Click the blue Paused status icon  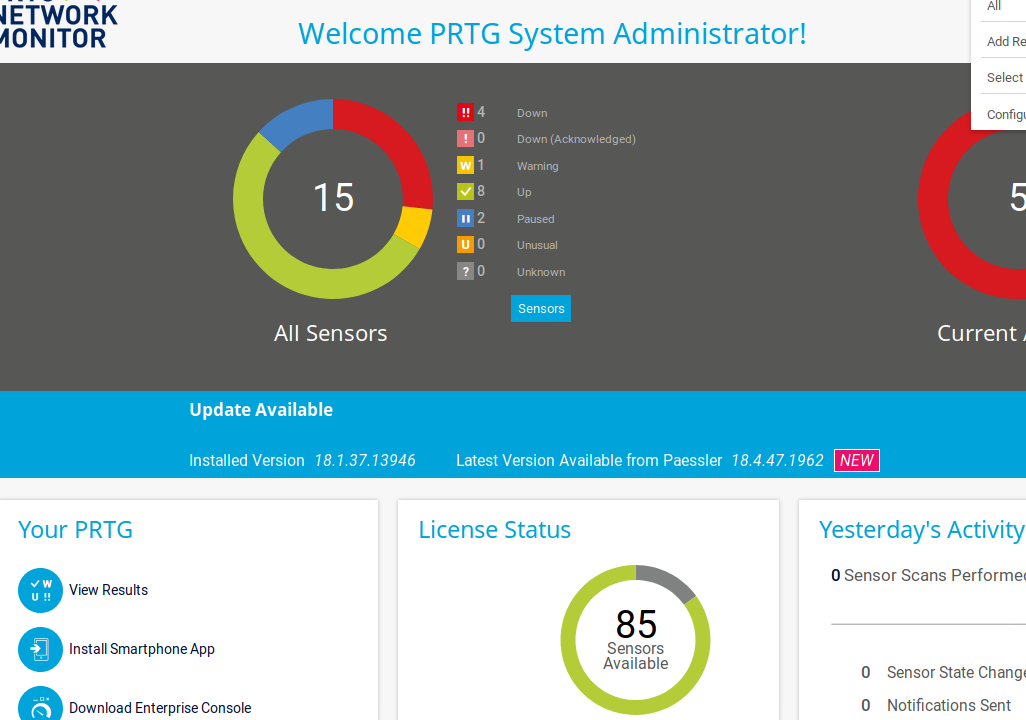point(465,219)
